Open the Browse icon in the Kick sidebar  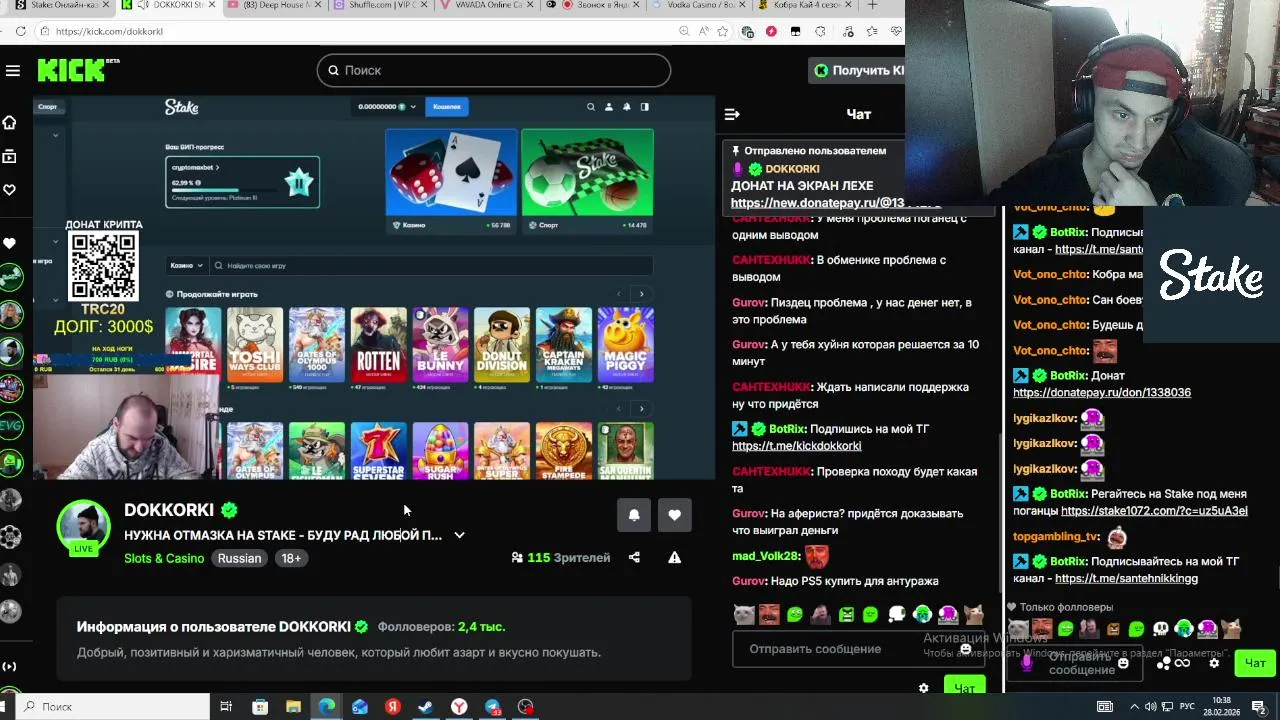click(x=9, y=156)
